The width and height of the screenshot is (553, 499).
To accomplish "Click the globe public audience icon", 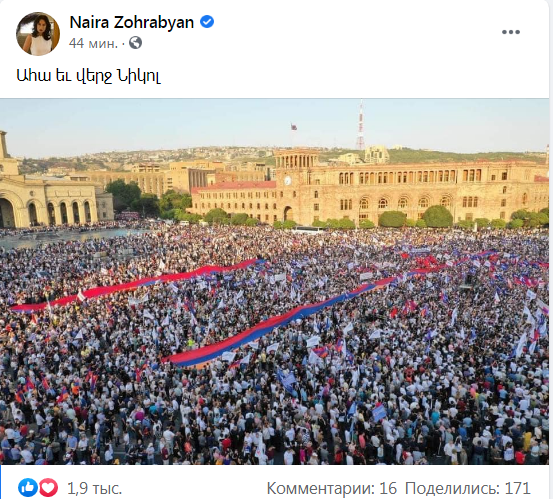I will tap(135, 43).
